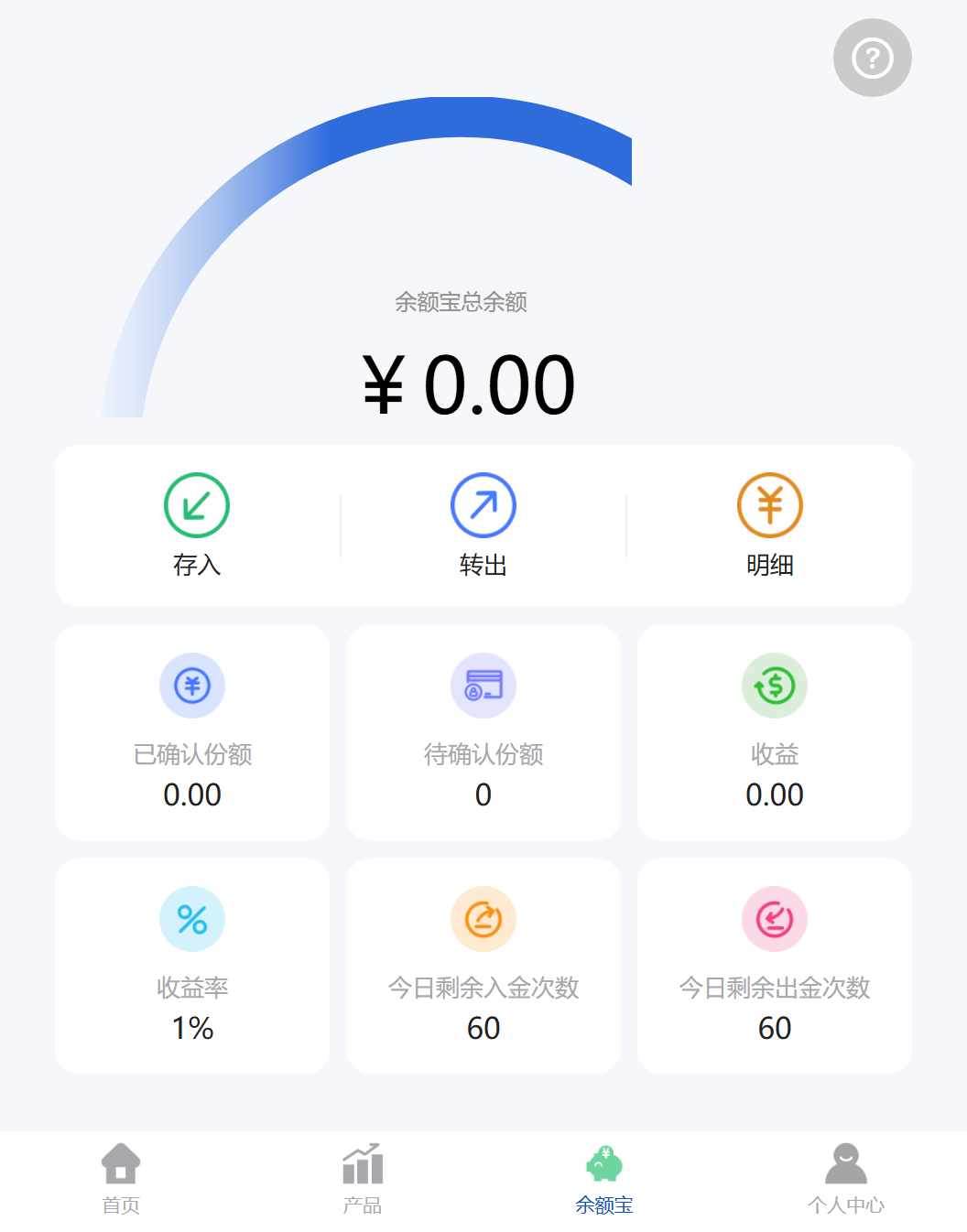Click the 1% yield rate value

click(x=192, y=1028)
